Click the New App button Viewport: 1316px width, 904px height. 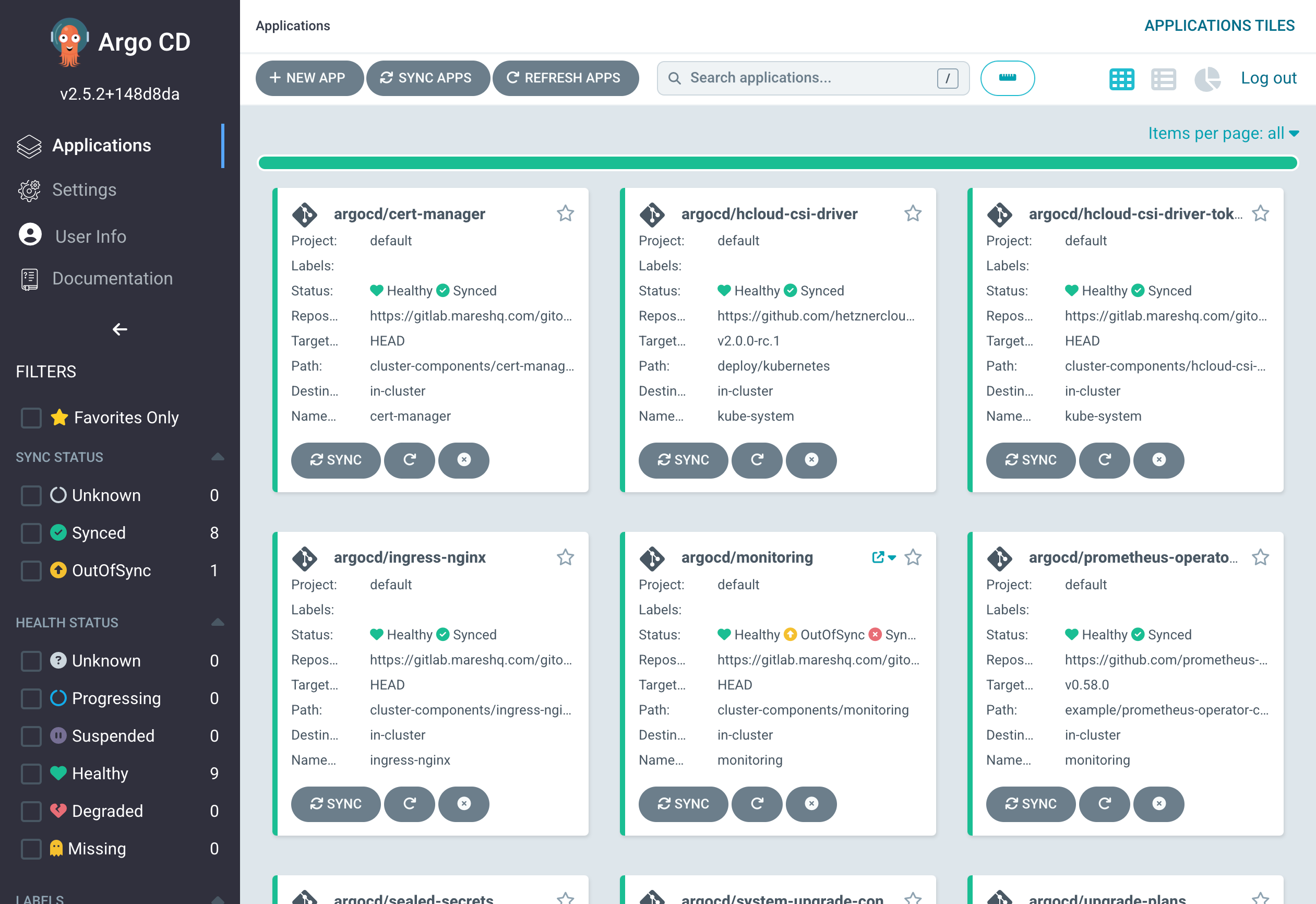coord(308,78)
